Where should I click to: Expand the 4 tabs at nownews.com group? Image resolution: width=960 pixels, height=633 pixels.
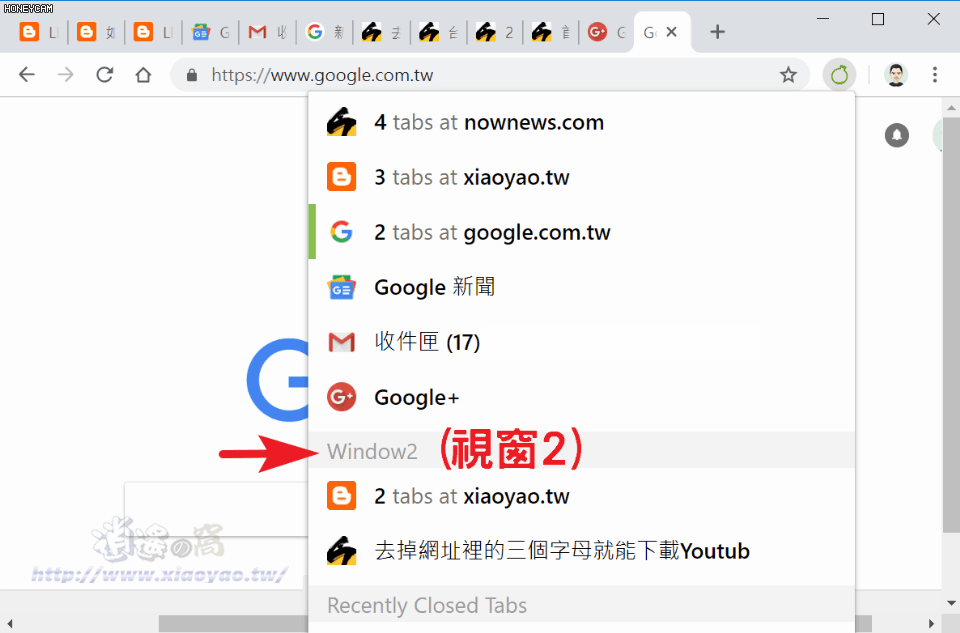coord(582,122)
